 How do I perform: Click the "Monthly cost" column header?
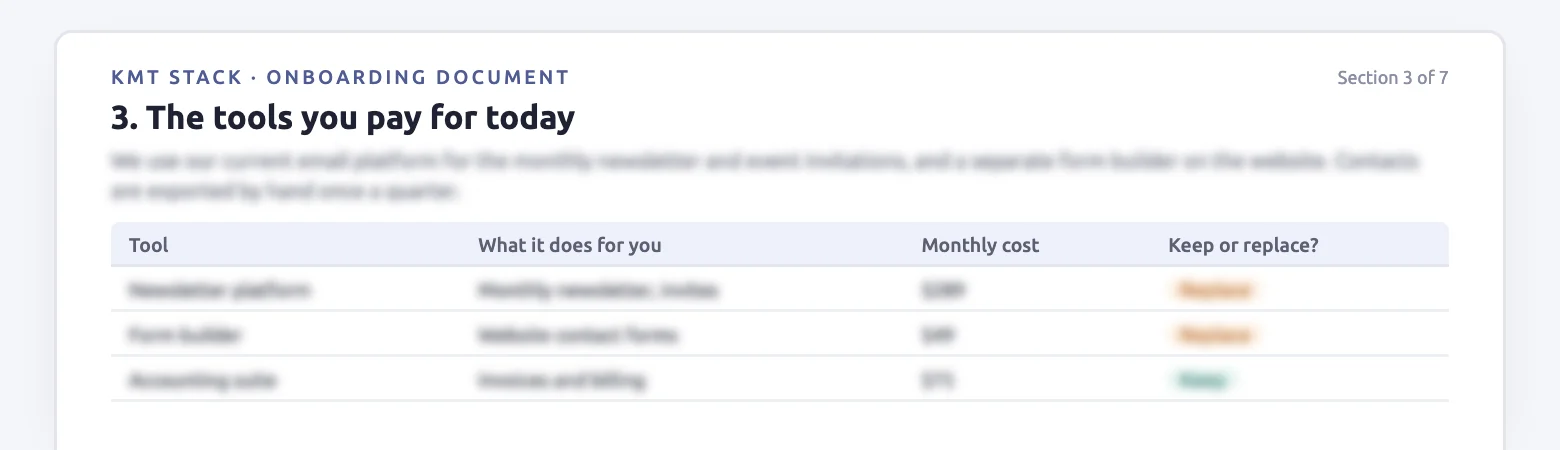pyautogui.click(x=980, y=245)
